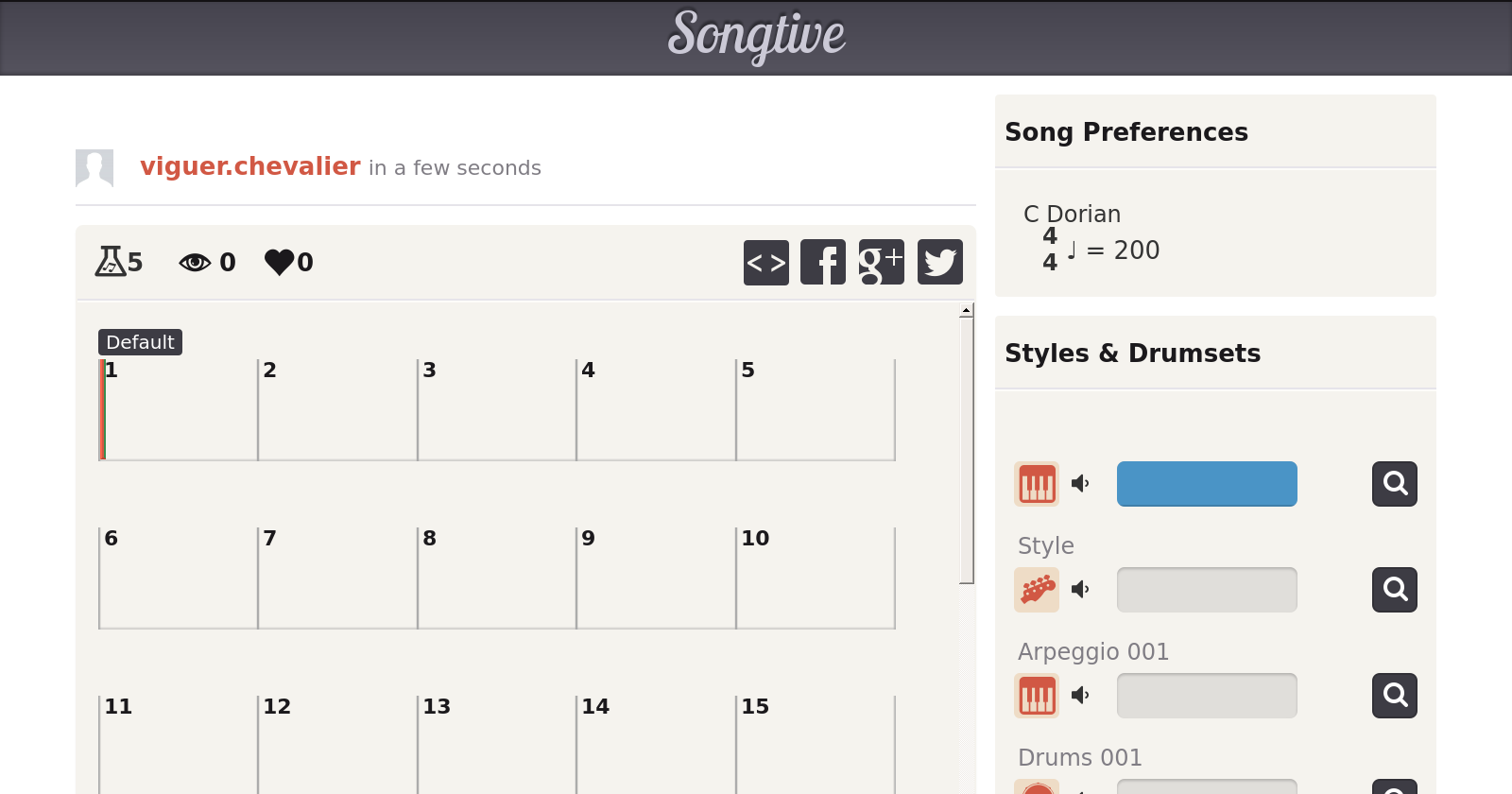The height and width of the screenshot is (794, 1512).
Task: Change the tempo value of 200
Action: (x=1136, y=250)
